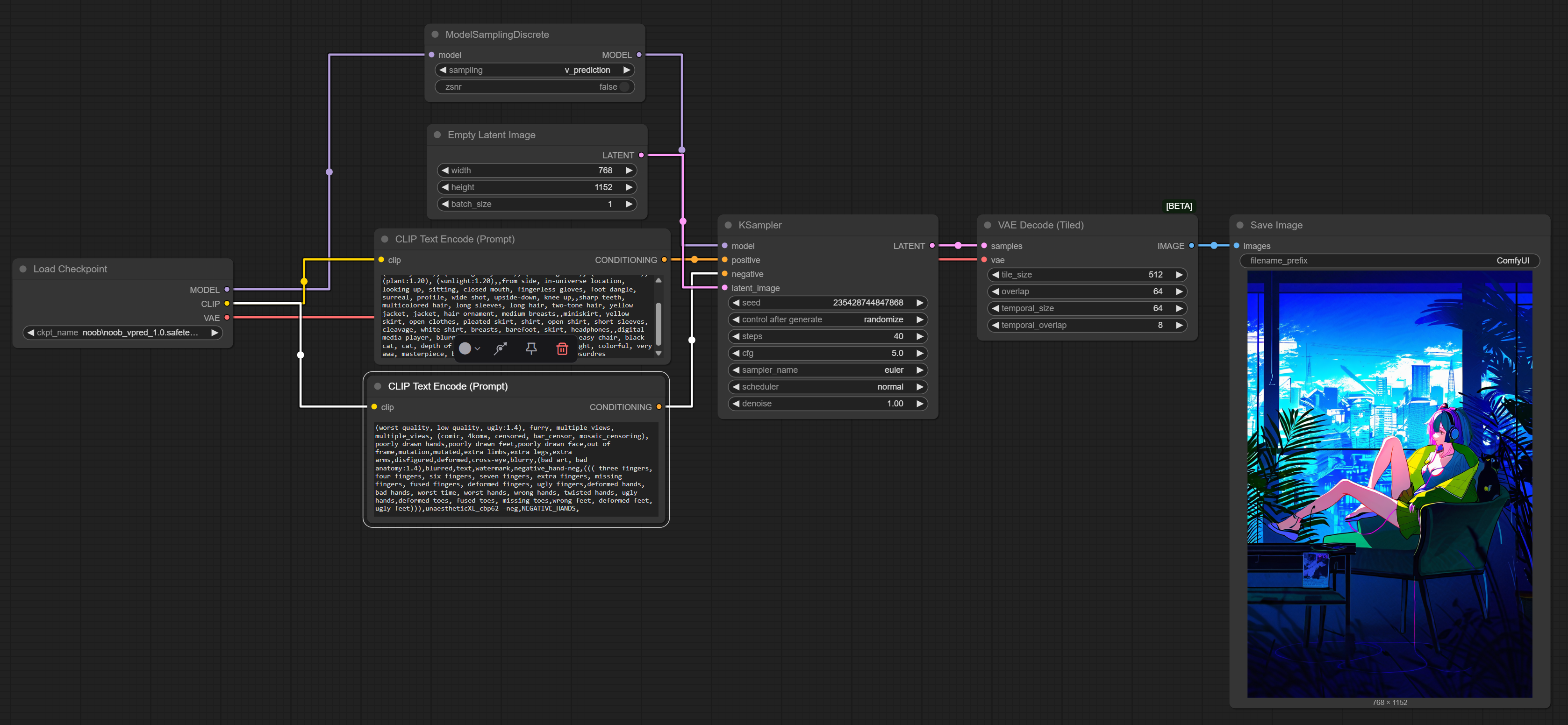
Task: Increase steps value with right arrow
Action: click(920, 336)
